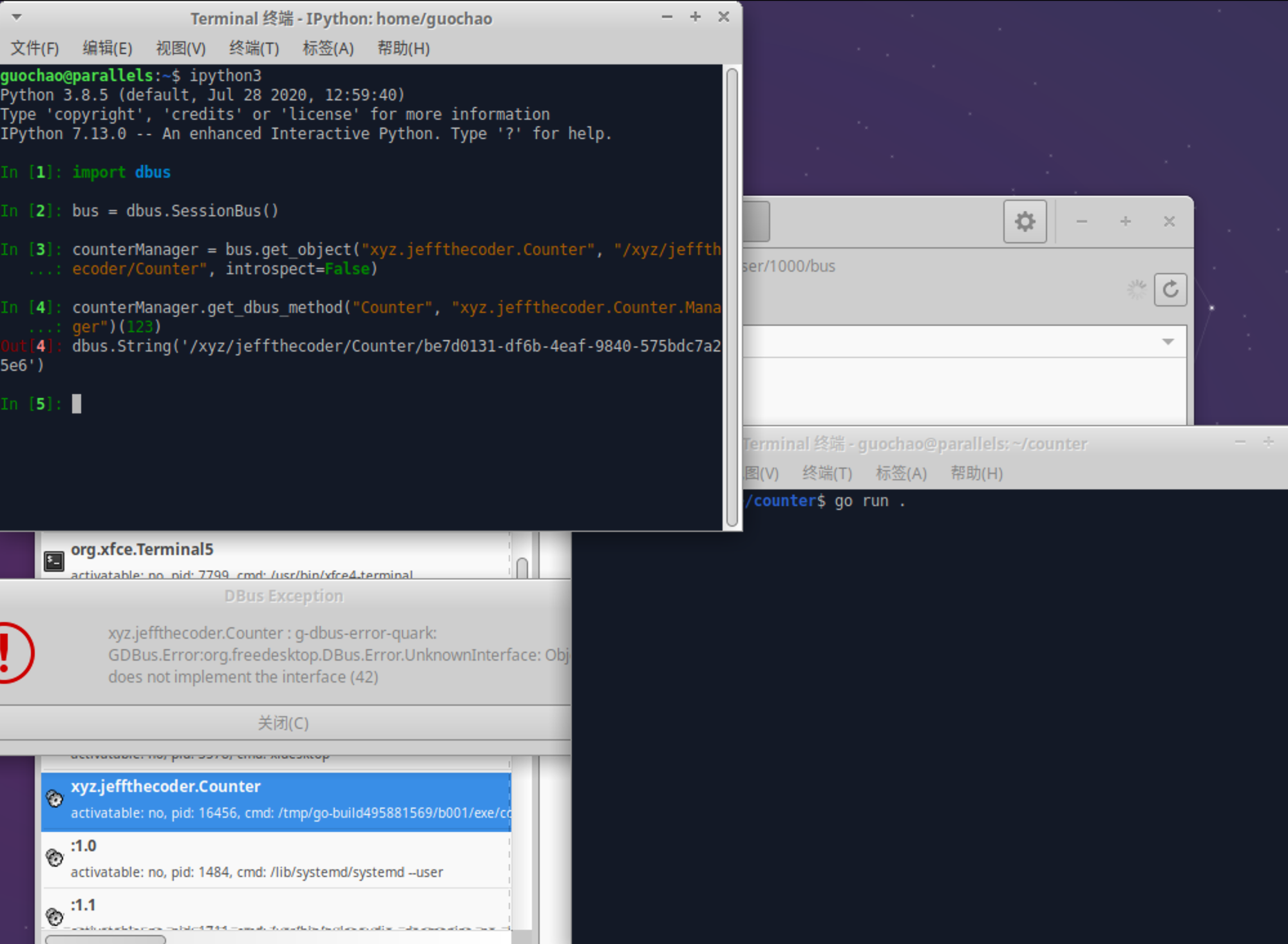This screenshot has width=1288, height=944.
Task: Select the xyz.jeffthecoder.Counter bus name row
Action: 276,801
